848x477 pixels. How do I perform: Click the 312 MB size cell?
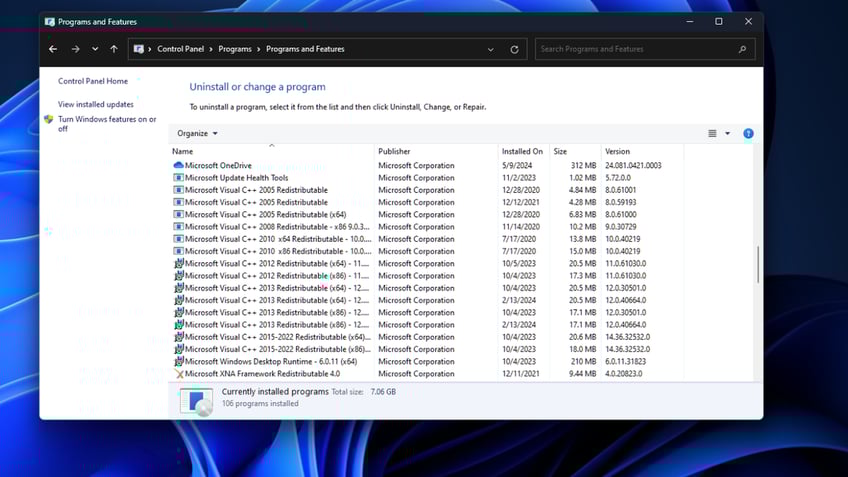[x=583, y=165]
